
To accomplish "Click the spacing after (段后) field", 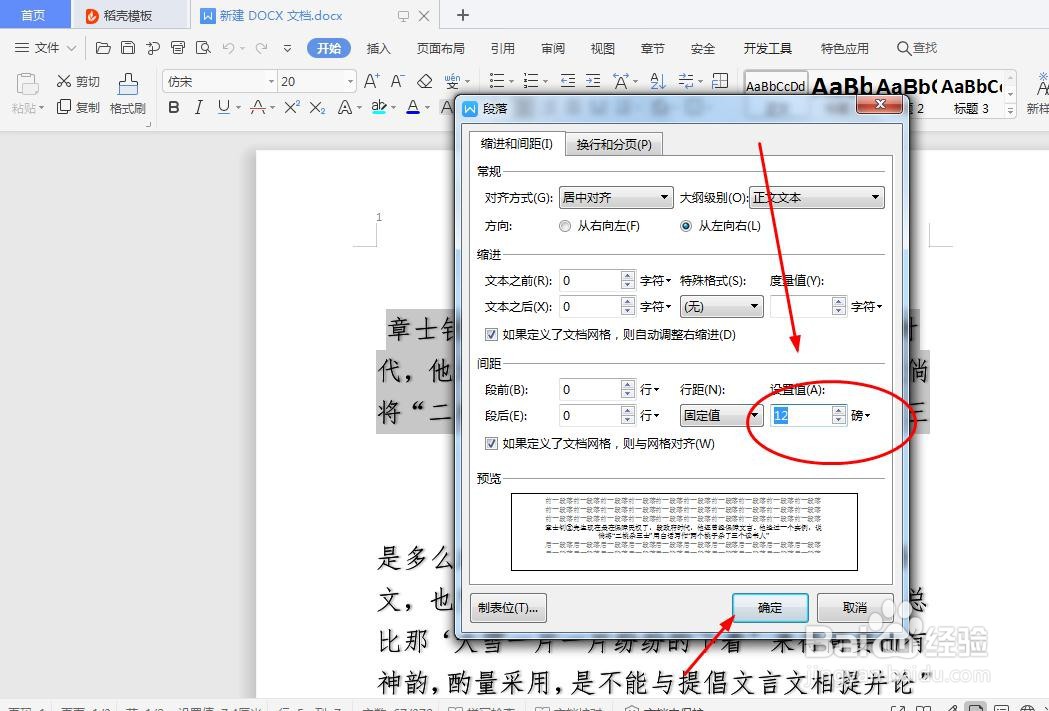I will click(x=589, y=415).
